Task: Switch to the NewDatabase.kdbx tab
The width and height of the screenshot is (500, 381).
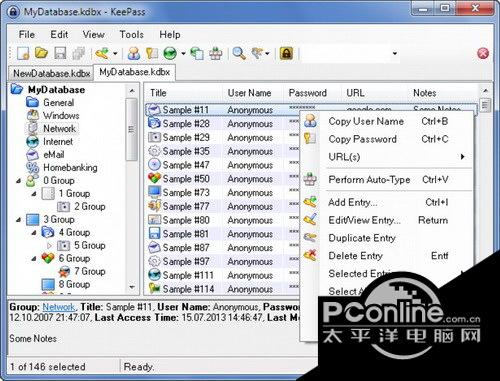Action: [x=51, y=73]
